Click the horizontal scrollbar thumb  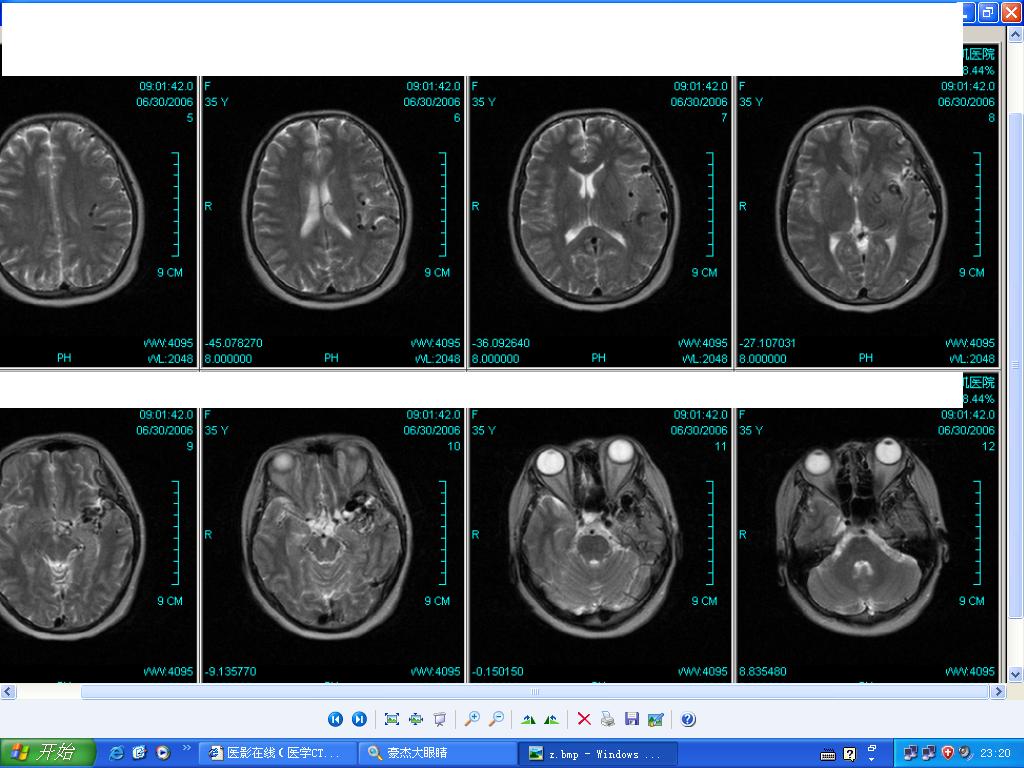click(x=536, y=692)
